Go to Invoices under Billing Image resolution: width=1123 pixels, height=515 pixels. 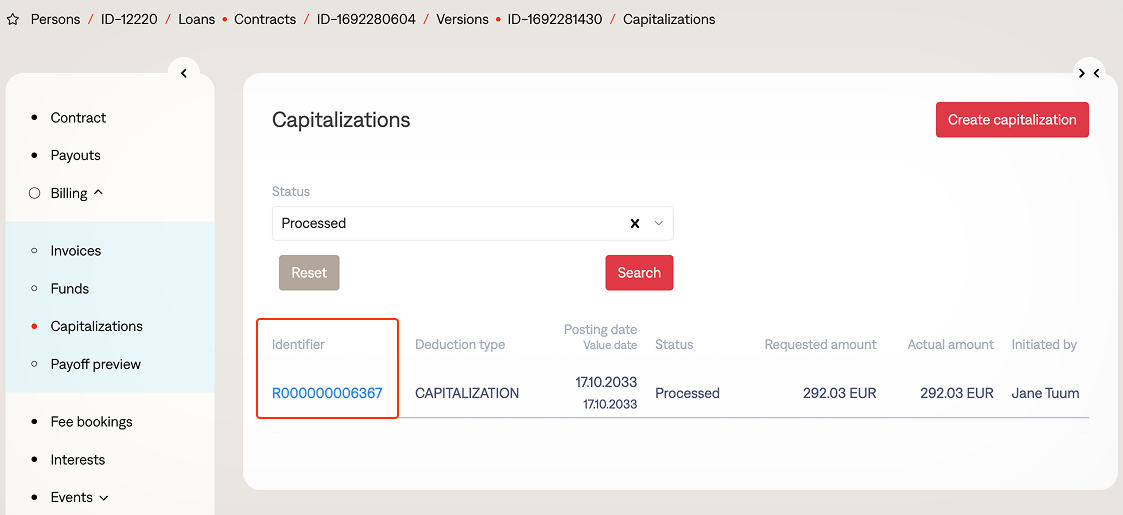pyautogui.click(x=76, y=251)
